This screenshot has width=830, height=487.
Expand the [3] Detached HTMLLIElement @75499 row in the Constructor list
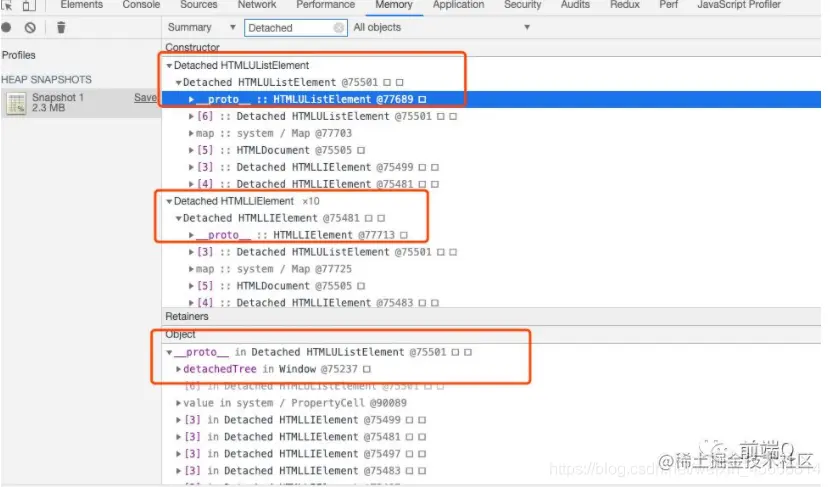tap(191, 167)
